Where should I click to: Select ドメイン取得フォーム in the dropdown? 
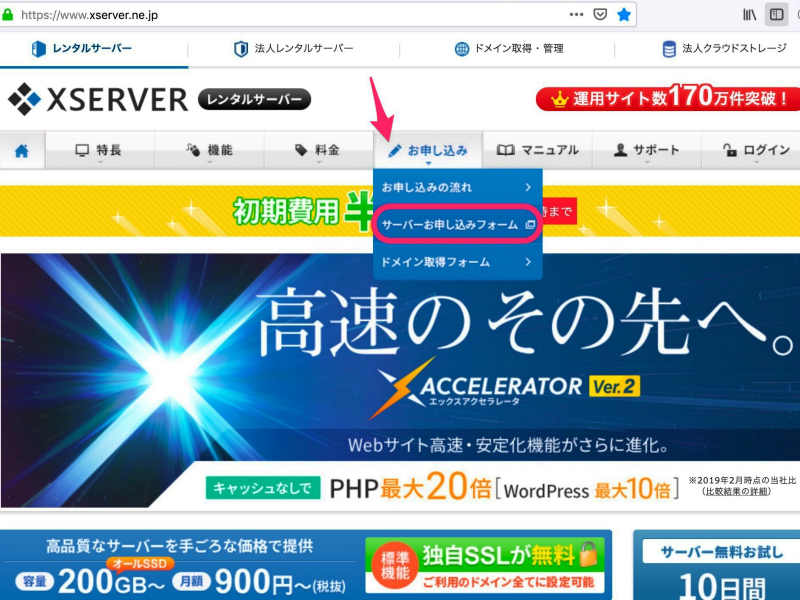coord(457,262)
